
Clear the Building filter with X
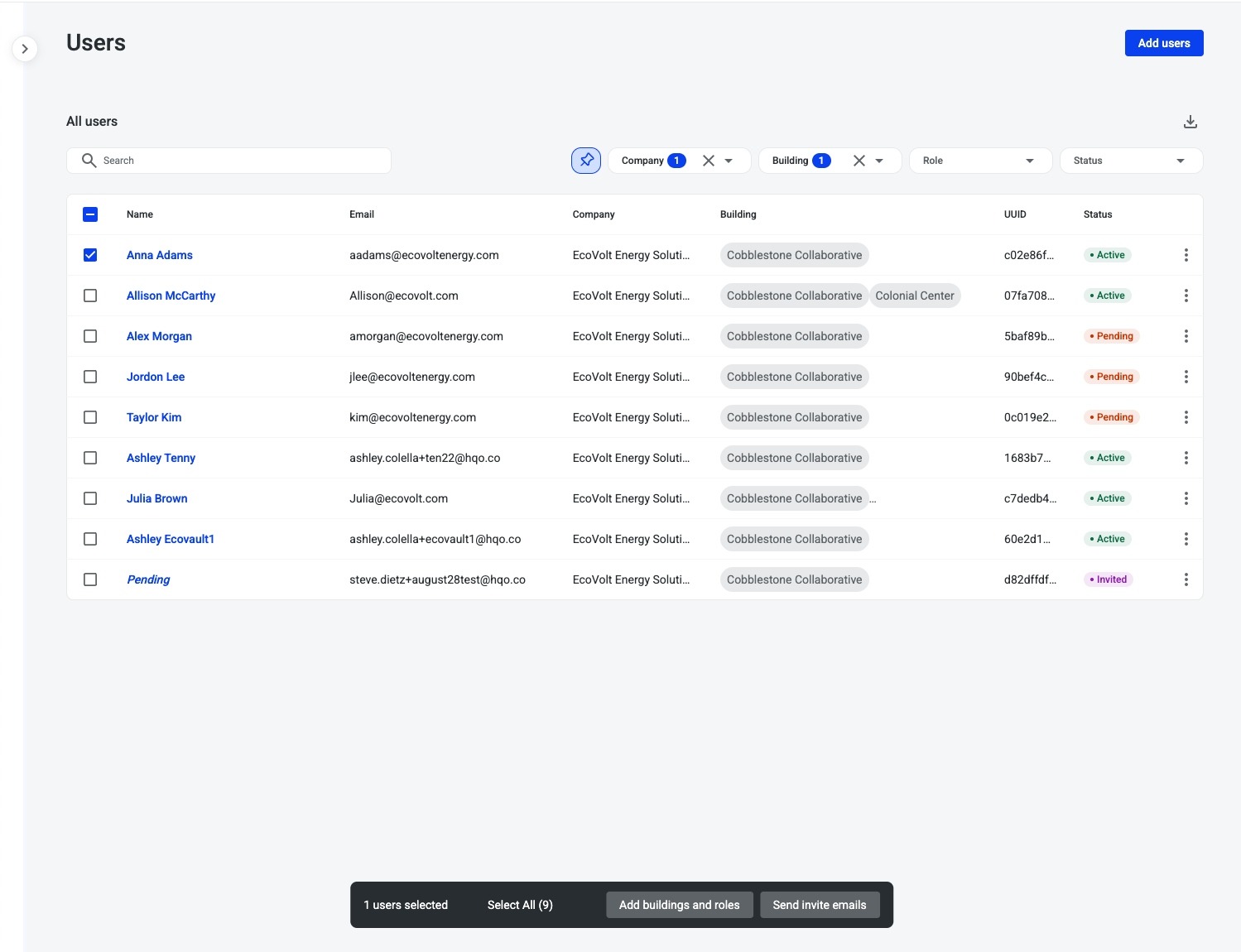859,161
